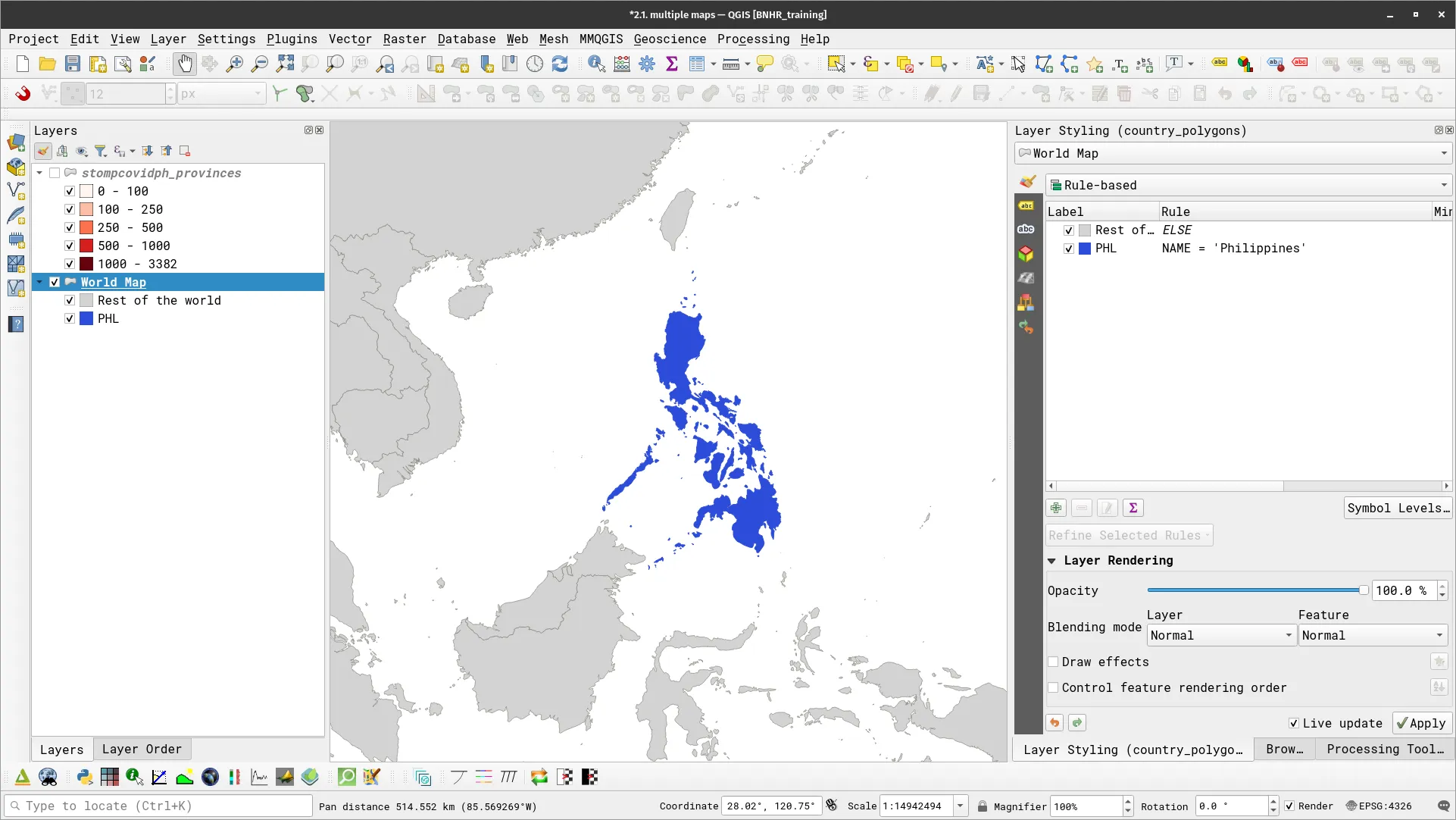The height and width of the screenshot is (820, 1456).
Task: Open the Processing Toolbox gear icon
Action: pyautogui.click(x=647, y=64)
